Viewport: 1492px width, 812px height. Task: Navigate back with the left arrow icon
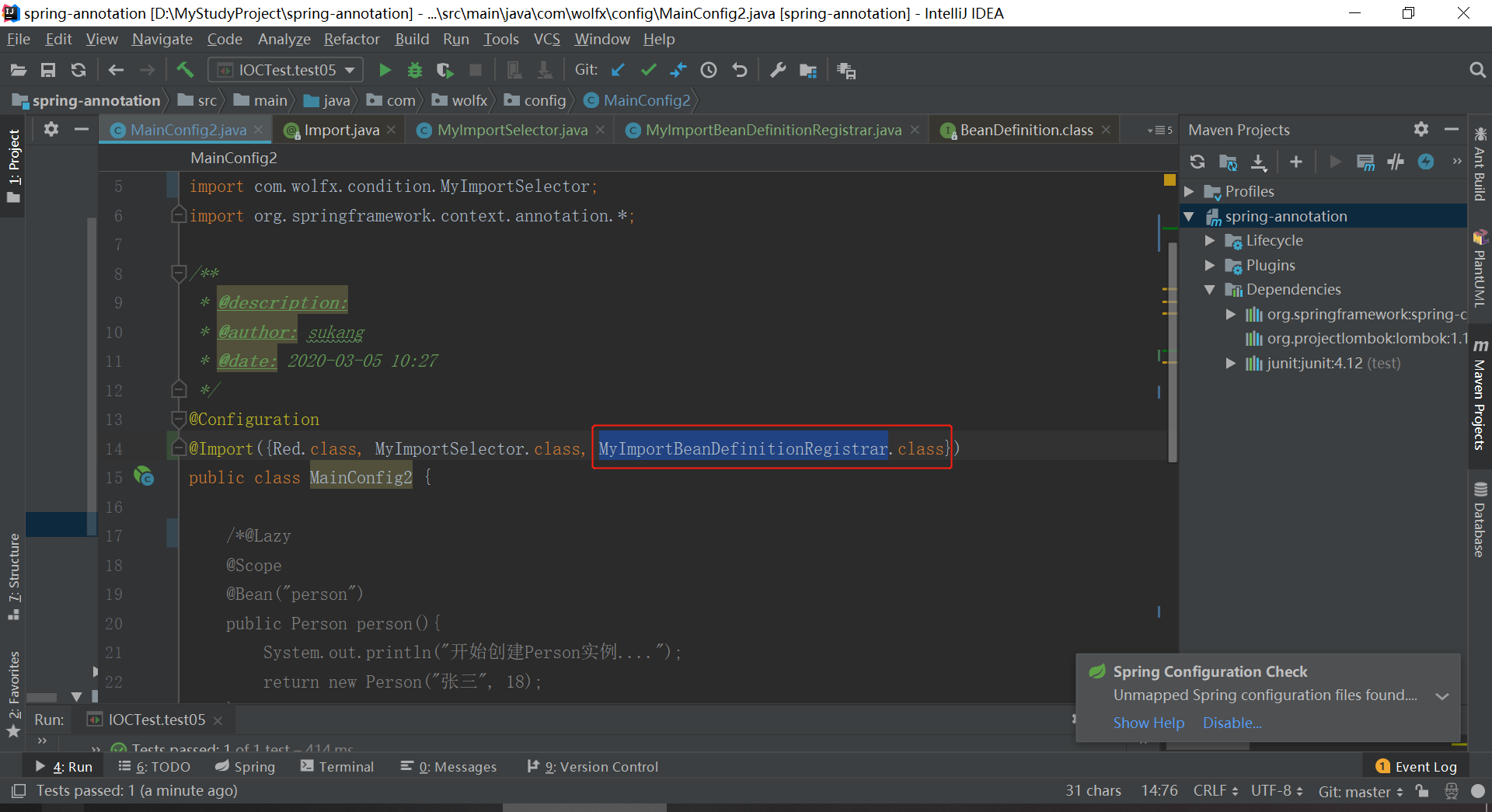[x=116, y=70]
